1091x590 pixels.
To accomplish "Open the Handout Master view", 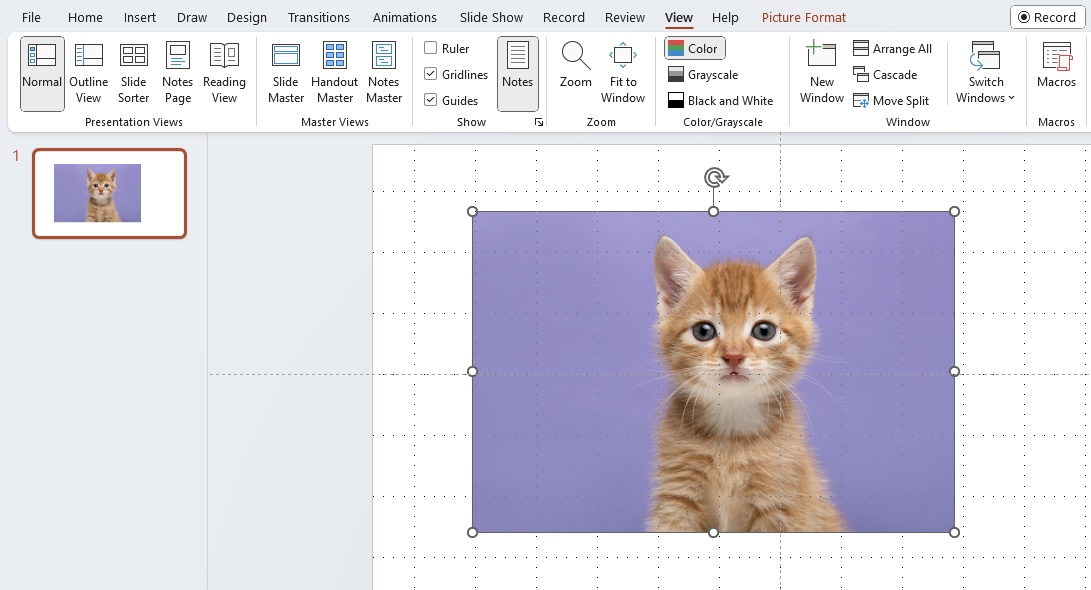I will click(335, 74).
